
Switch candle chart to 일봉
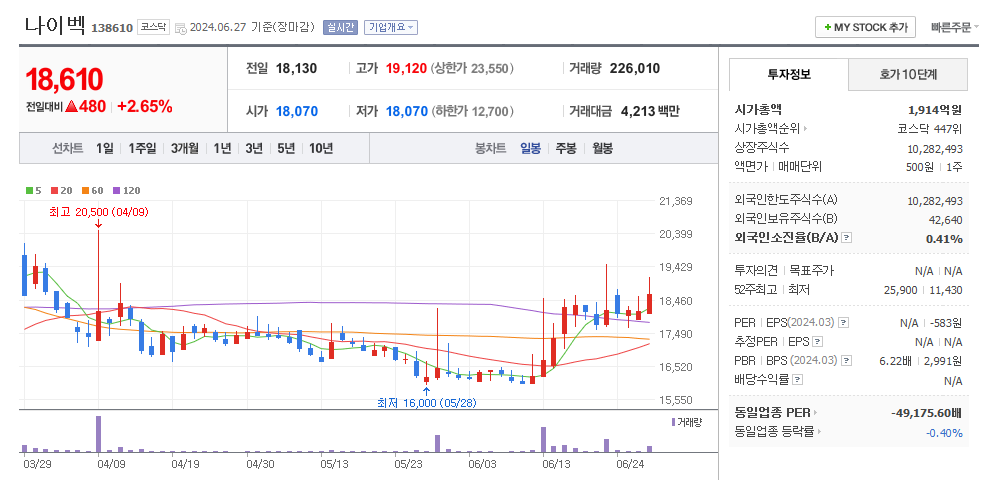[x=530, y=149]
